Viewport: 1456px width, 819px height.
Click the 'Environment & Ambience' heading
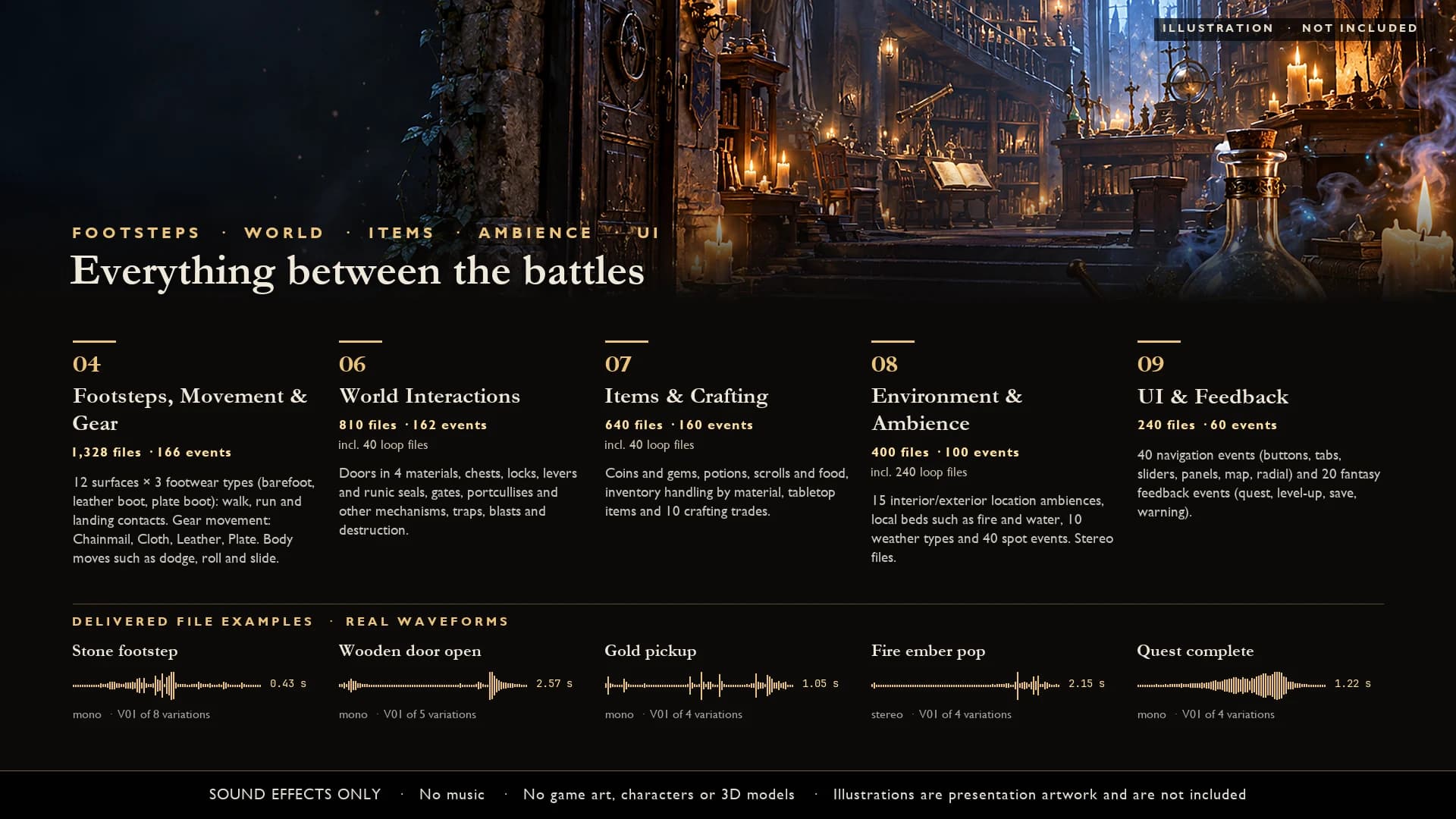pos(946,409)
